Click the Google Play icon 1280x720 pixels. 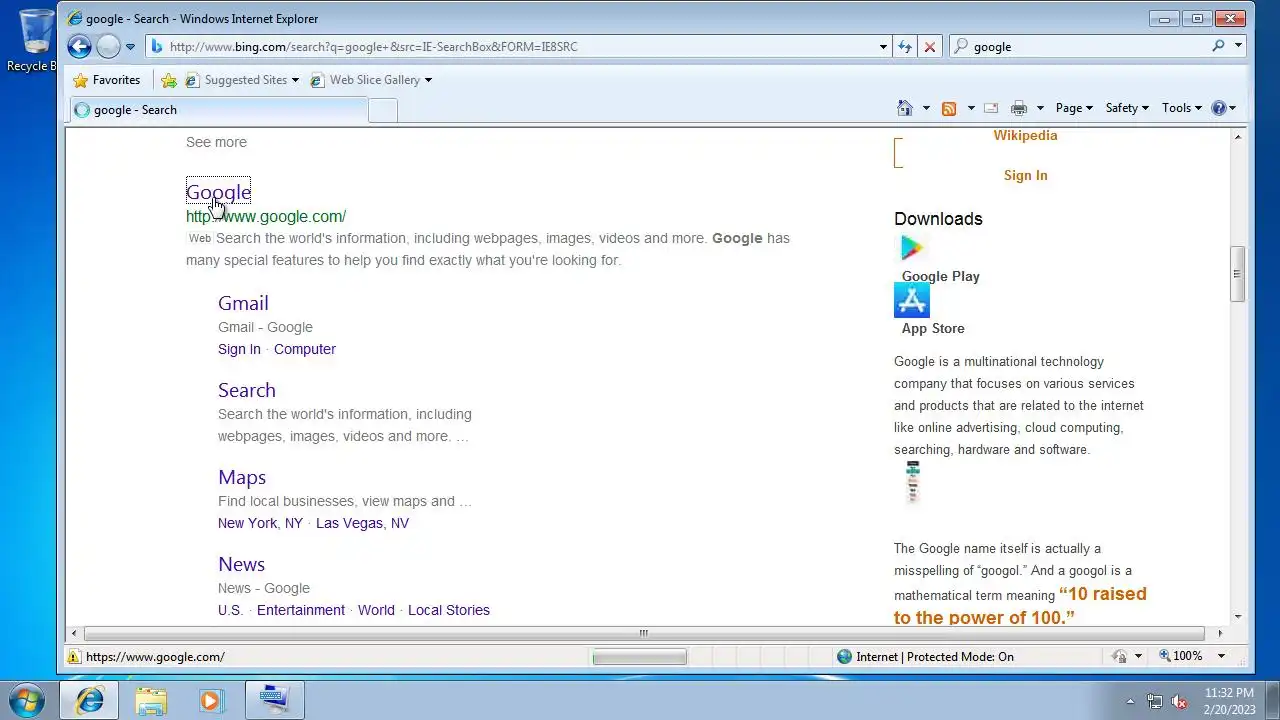tap(912, 248)
